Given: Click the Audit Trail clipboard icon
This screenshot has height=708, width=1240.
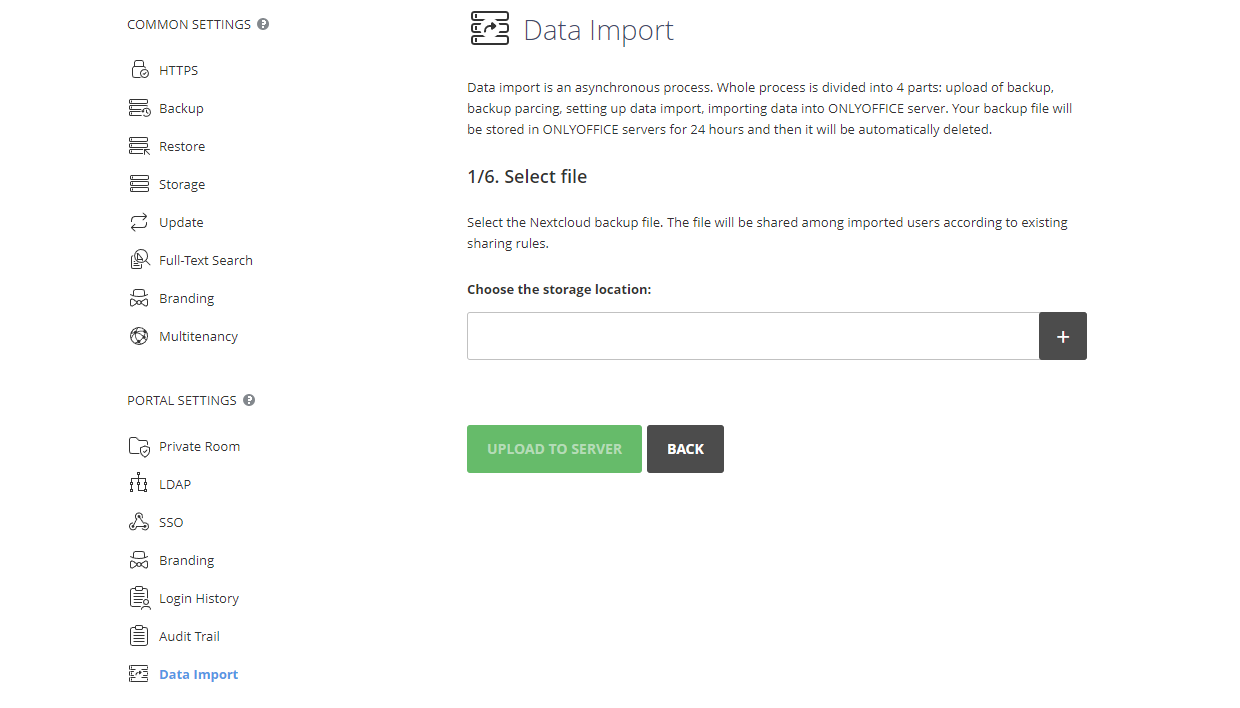Looking at the screenshot, I should click(x=139, y=636).
